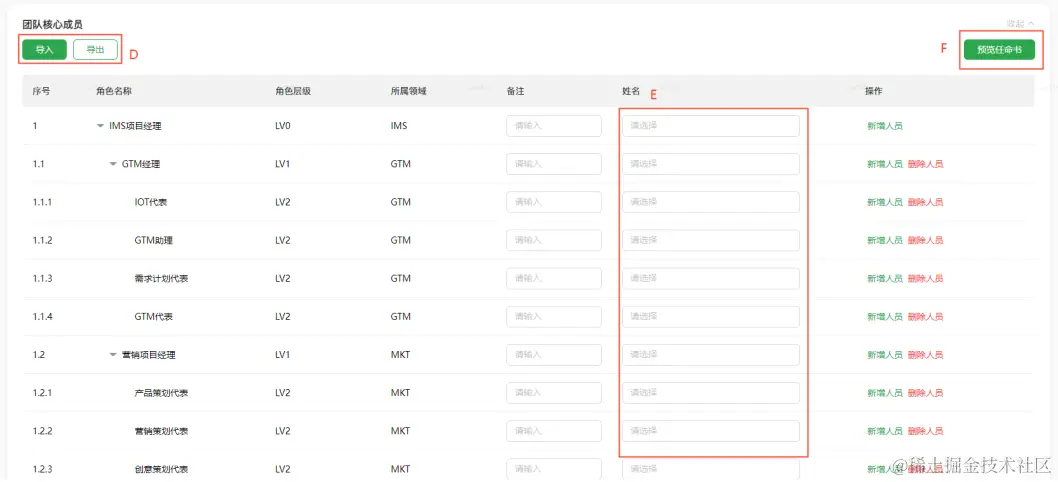Click 新增人员 in GTM经理 row
Image resolution: width=1058 pixels, height=482 pixels.
[885, 164]
